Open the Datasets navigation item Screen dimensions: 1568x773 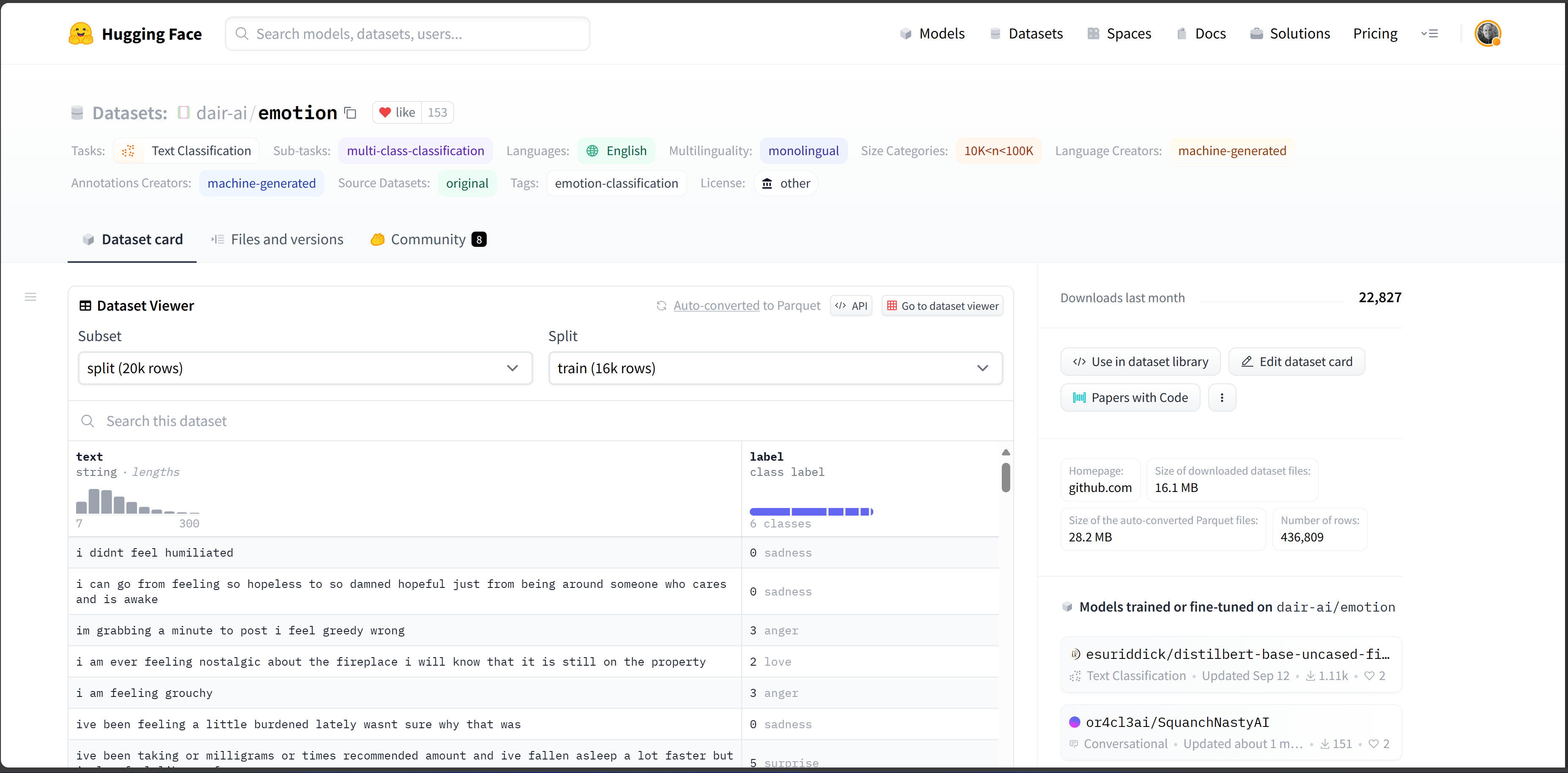coord(1025,33)
